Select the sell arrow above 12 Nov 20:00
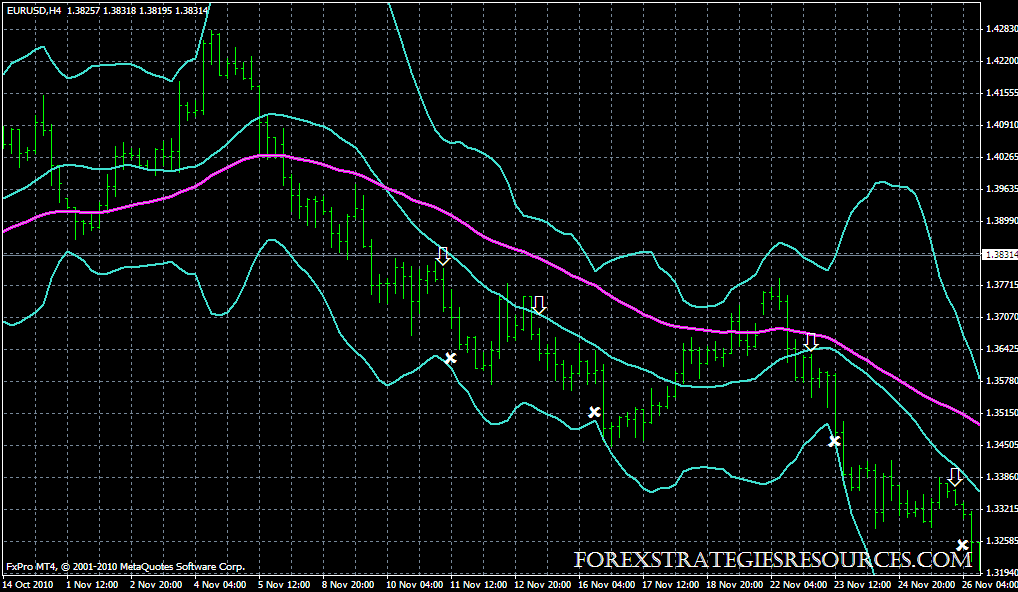 click(538, 305)
